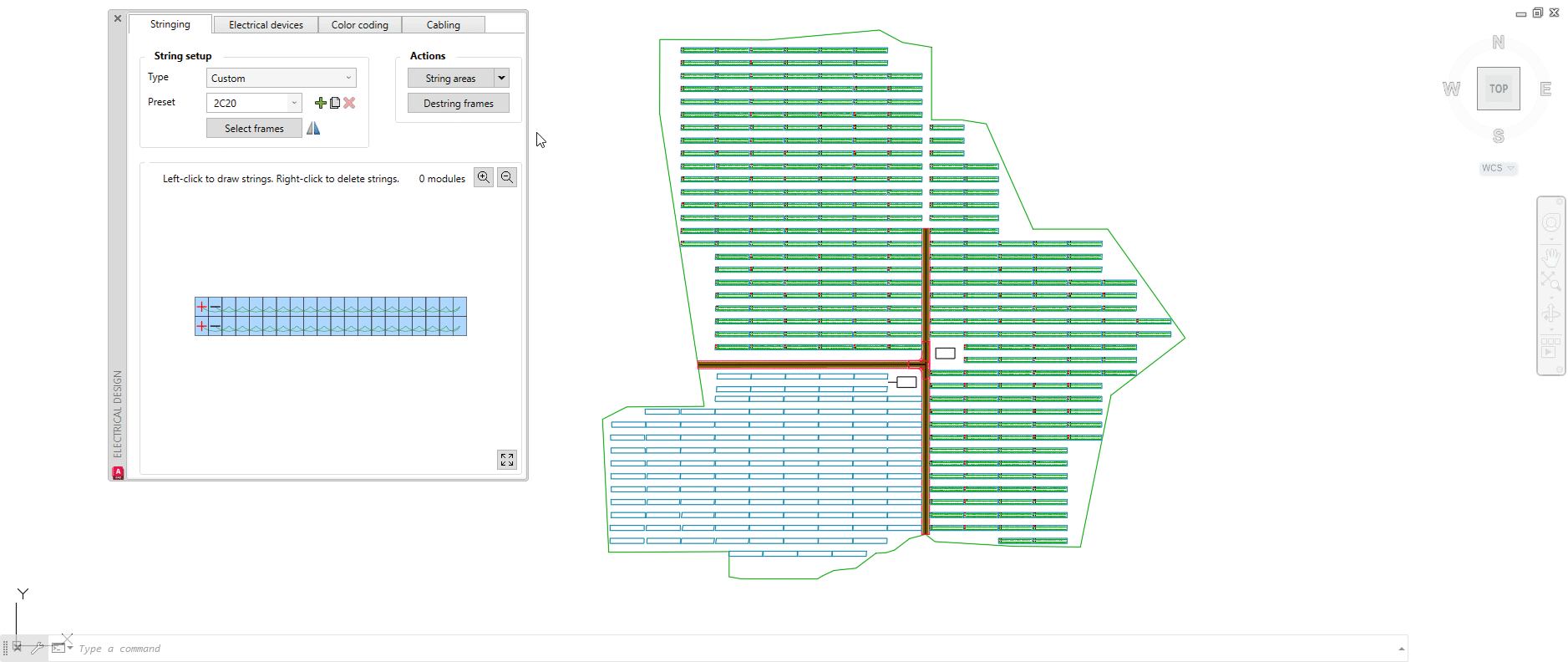Switch to the Electrical devices tab

pyautogui.click(x=266, y=25)
